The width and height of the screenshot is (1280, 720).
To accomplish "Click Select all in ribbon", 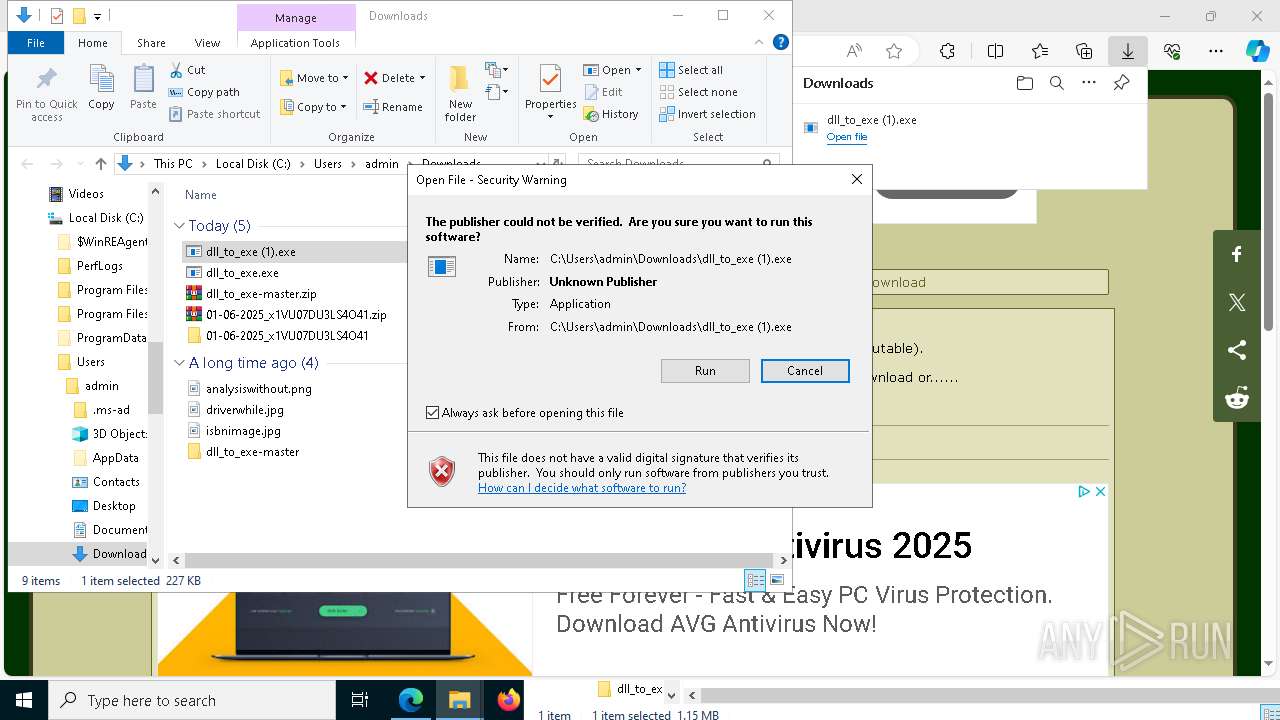I will coord(691,70).
